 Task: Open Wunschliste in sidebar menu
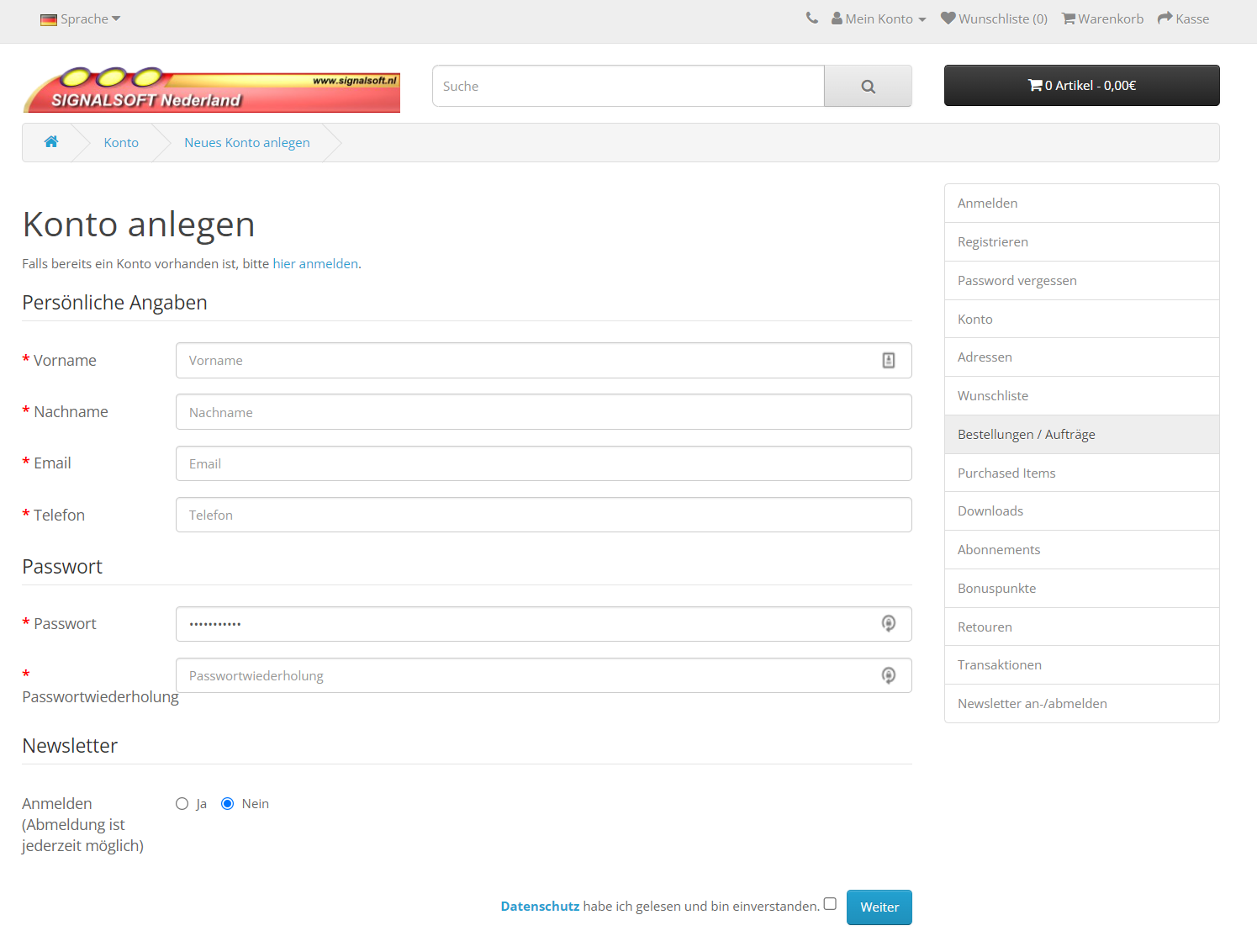[1081, 396]
